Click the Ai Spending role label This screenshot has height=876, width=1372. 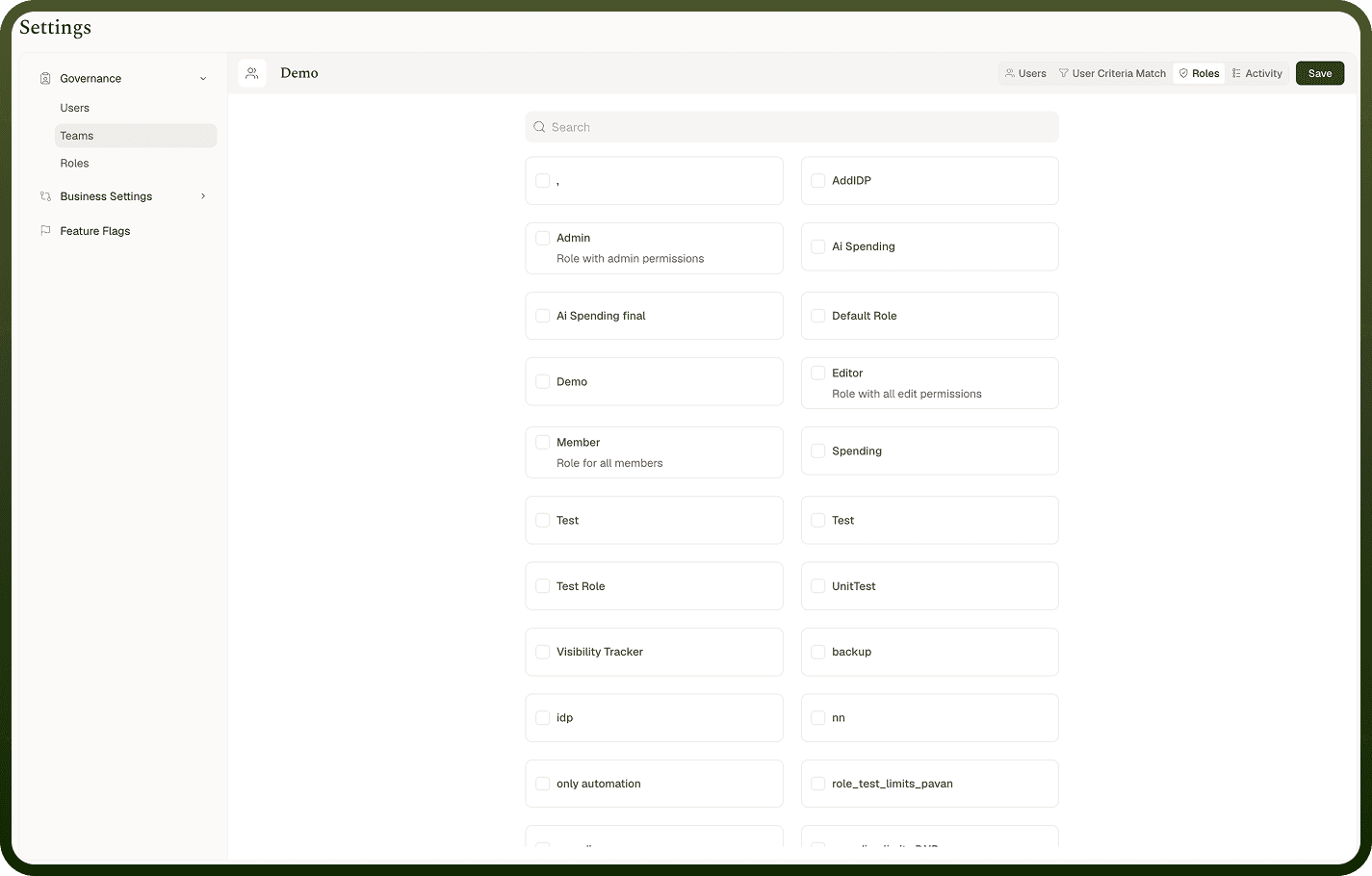[x=864, y=246]
